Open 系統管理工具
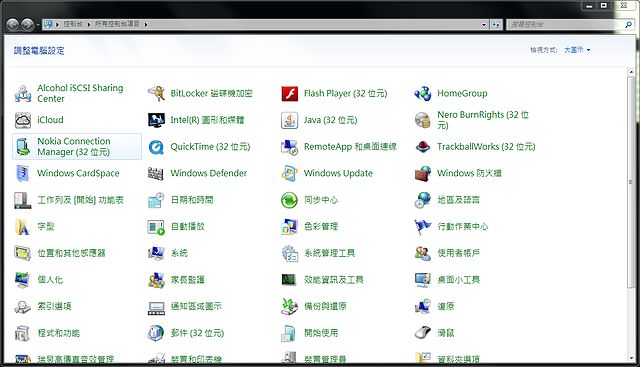 coord(329,253)
